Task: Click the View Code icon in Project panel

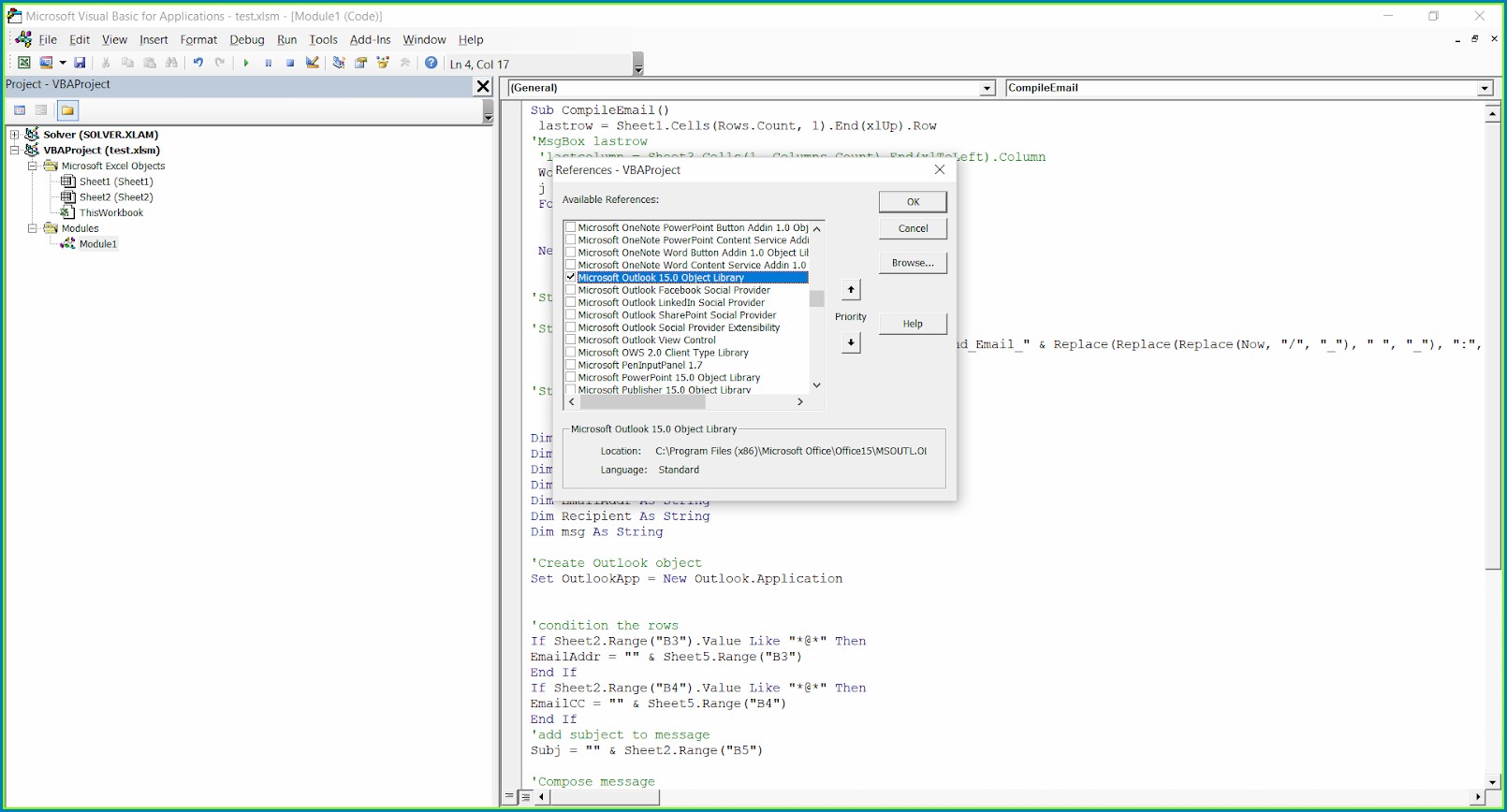Action: click(20, 110)
